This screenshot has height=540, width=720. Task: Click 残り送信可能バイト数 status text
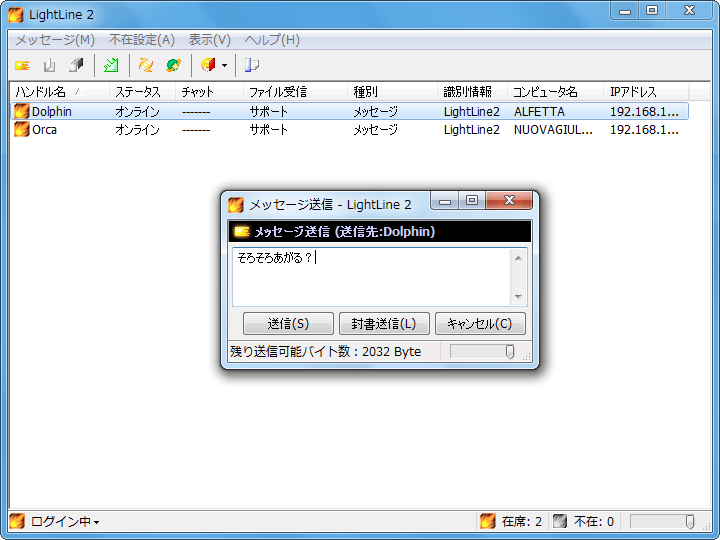(326, 352)
